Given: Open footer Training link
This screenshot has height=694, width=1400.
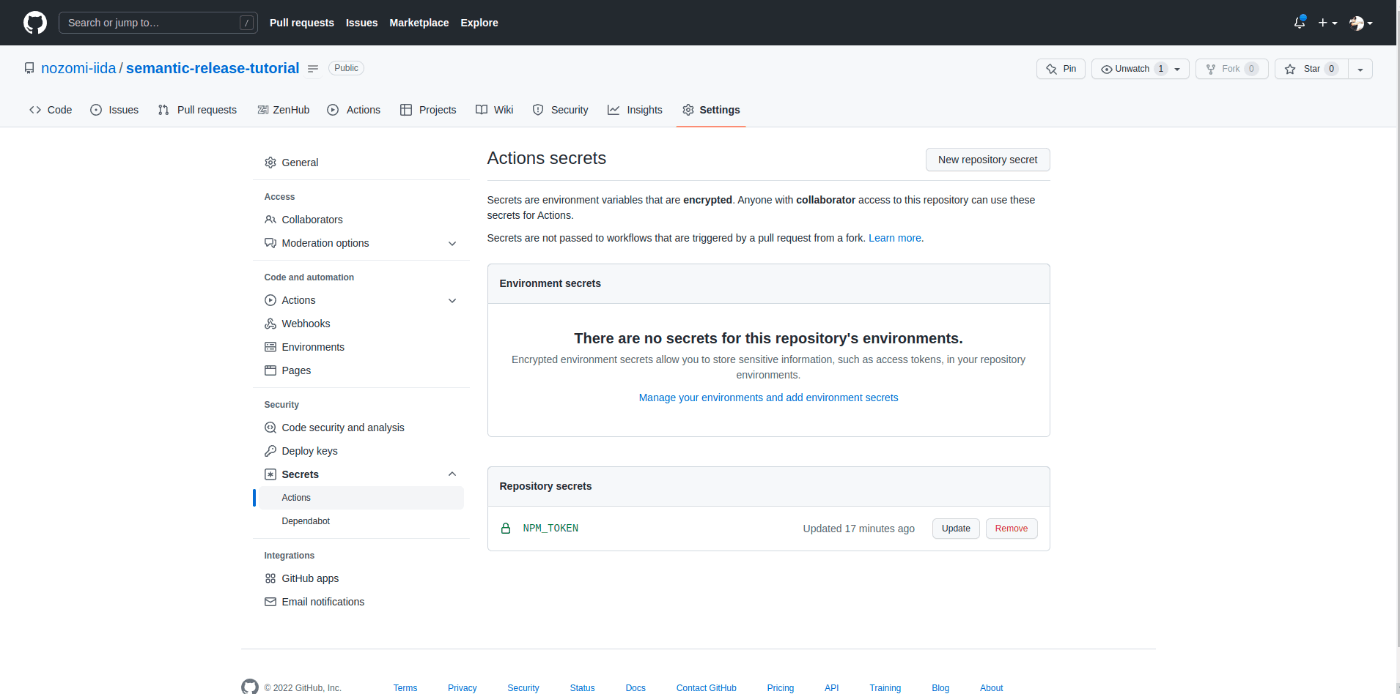Looking at the screenshot, I should pyautogui.click(x=885, y=688).
